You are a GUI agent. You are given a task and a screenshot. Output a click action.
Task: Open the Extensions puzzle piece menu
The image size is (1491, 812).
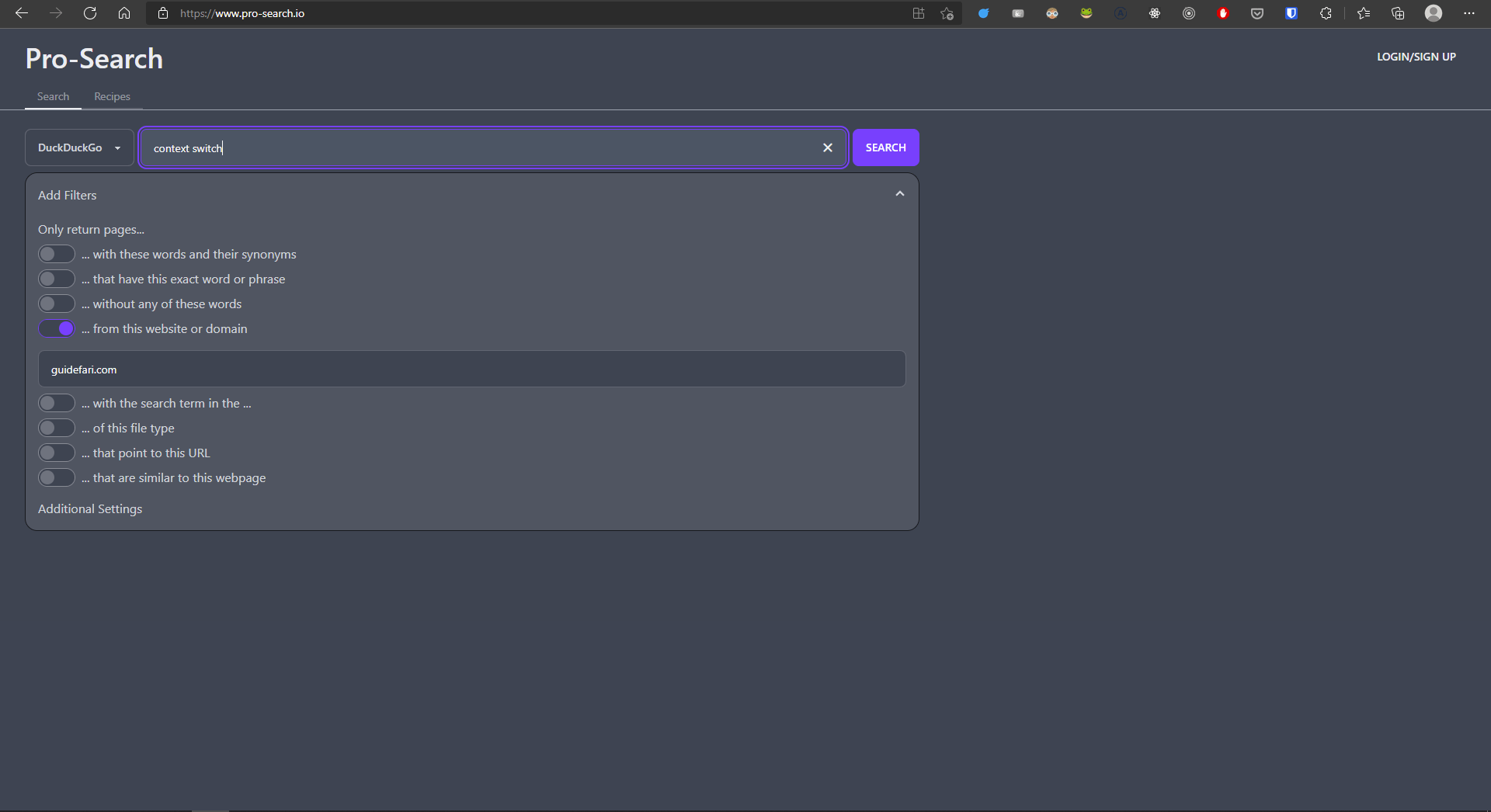coord(1326,13)
